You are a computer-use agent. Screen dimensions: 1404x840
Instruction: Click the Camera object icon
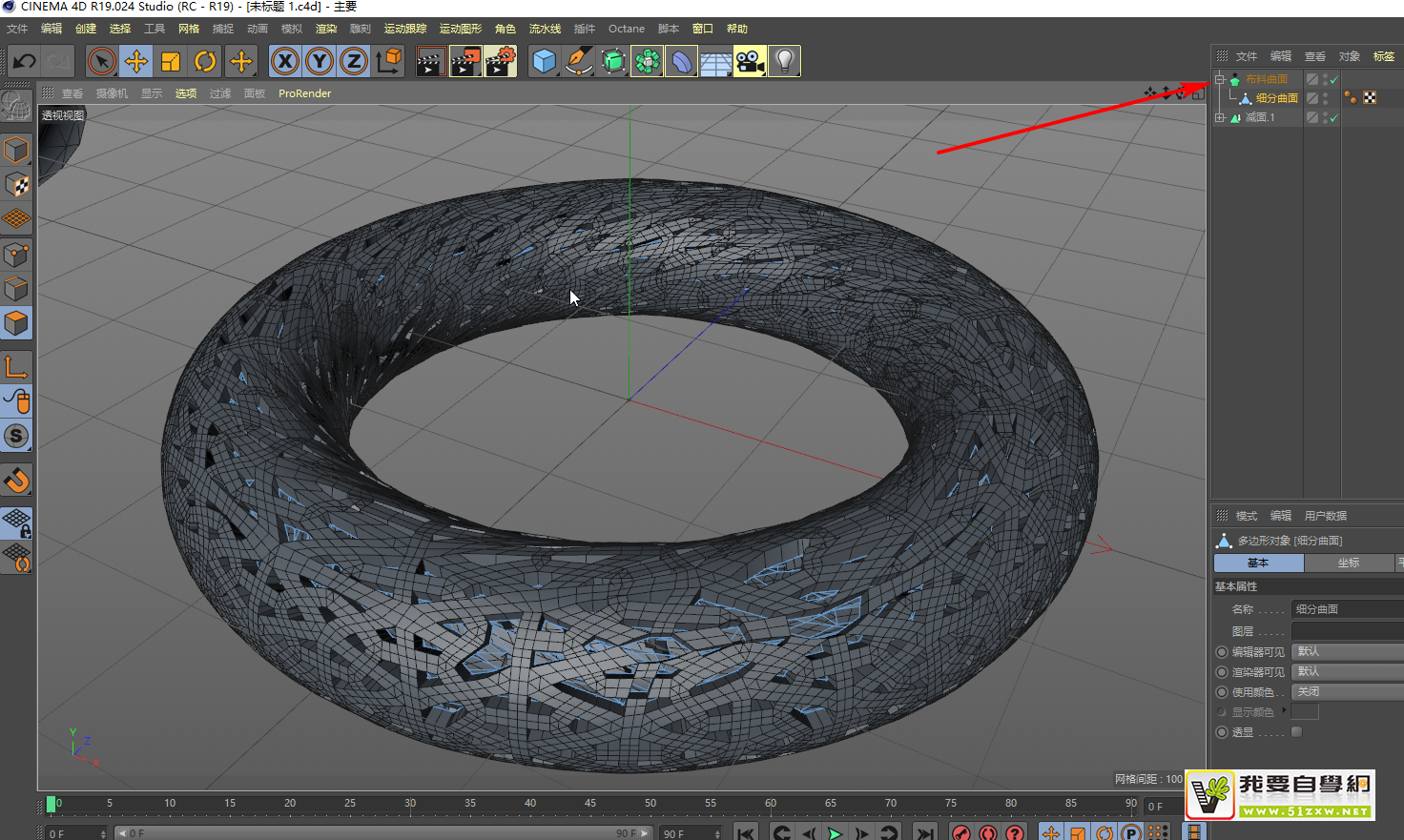point(750,62)
